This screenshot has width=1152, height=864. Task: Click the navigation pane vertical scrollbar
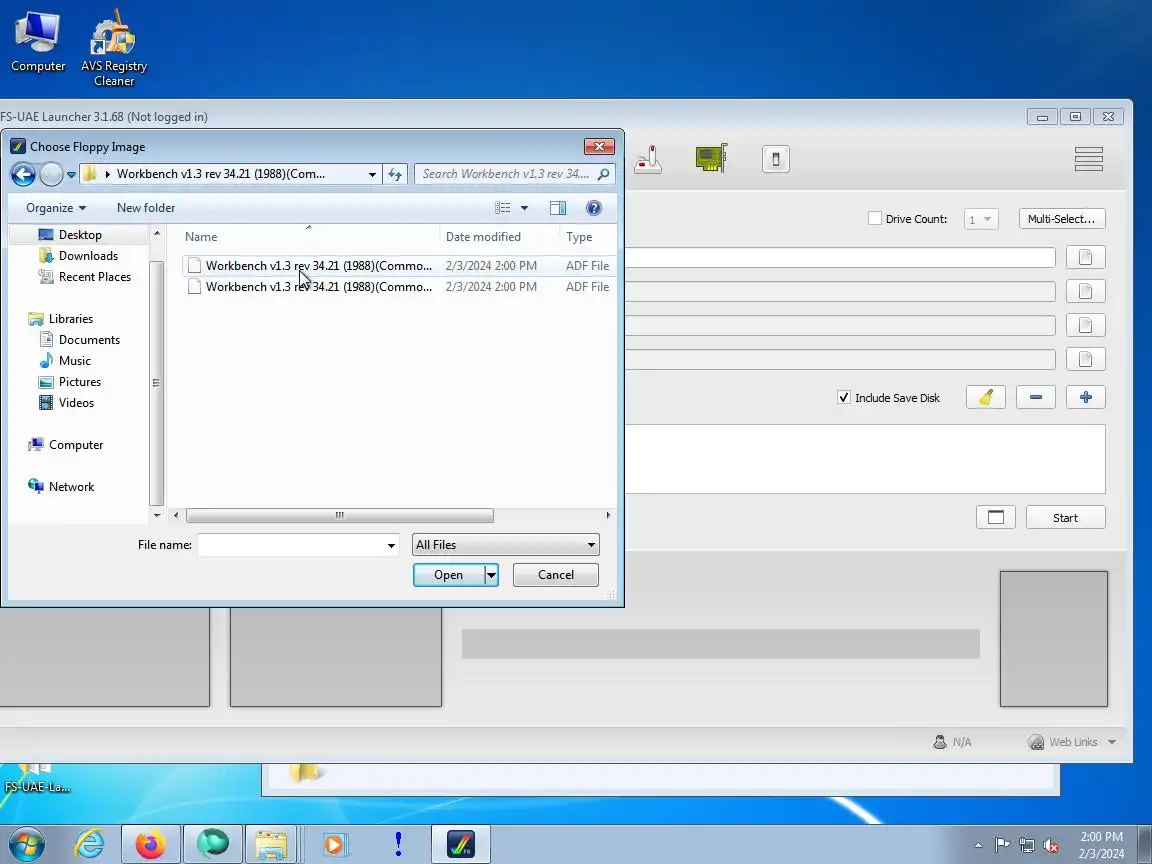[156, 383]
